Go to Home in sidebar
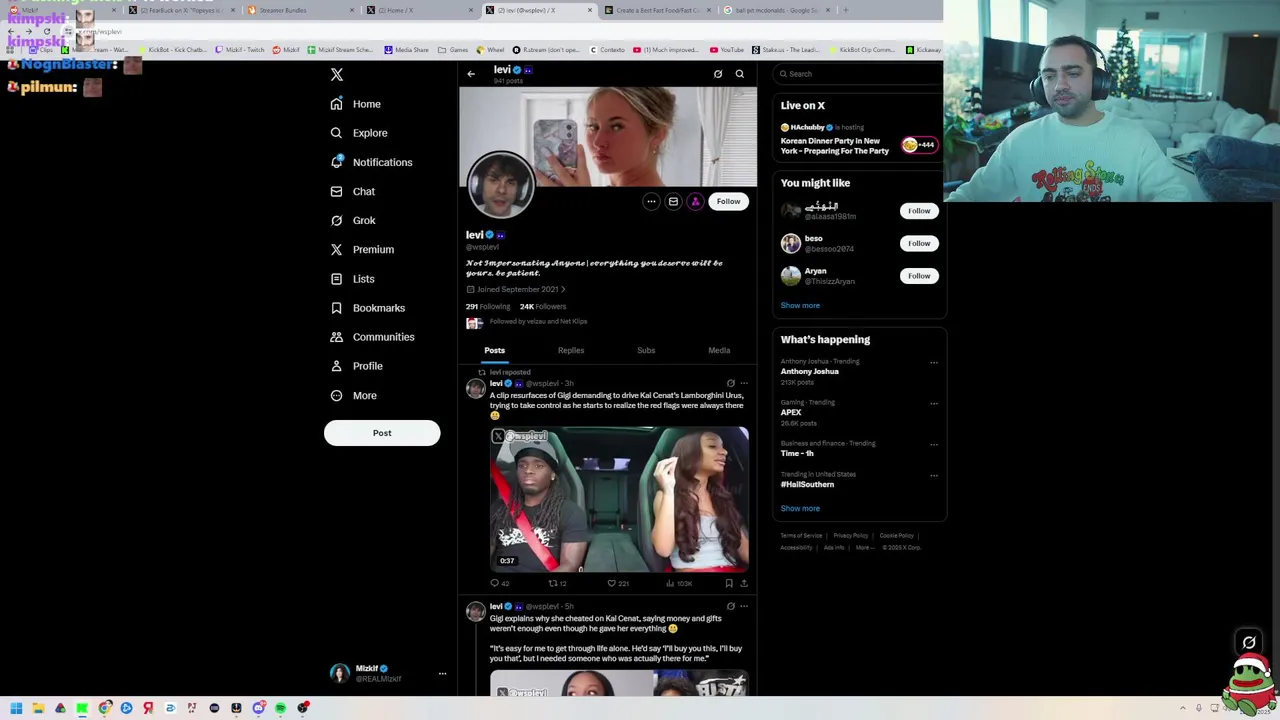This screenshot has width=1280, height=720. click(x=356, y=104)
